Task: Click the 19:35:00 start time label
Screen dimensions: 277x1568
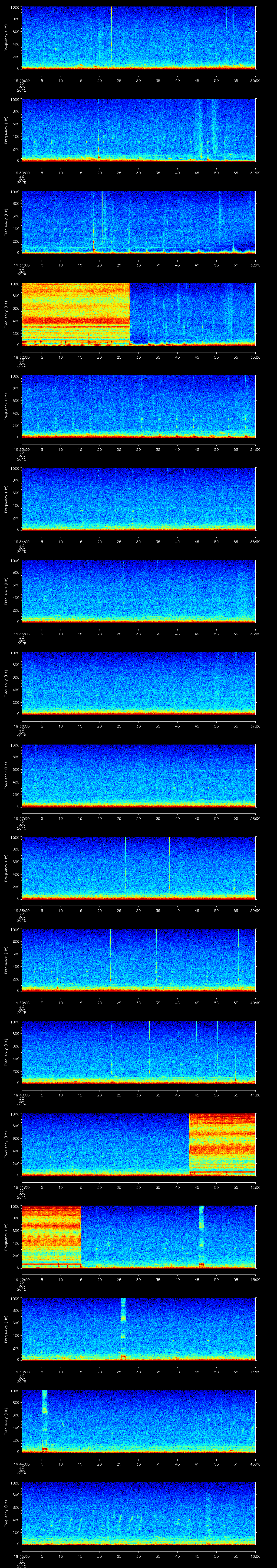Action: tap(21, 634)
